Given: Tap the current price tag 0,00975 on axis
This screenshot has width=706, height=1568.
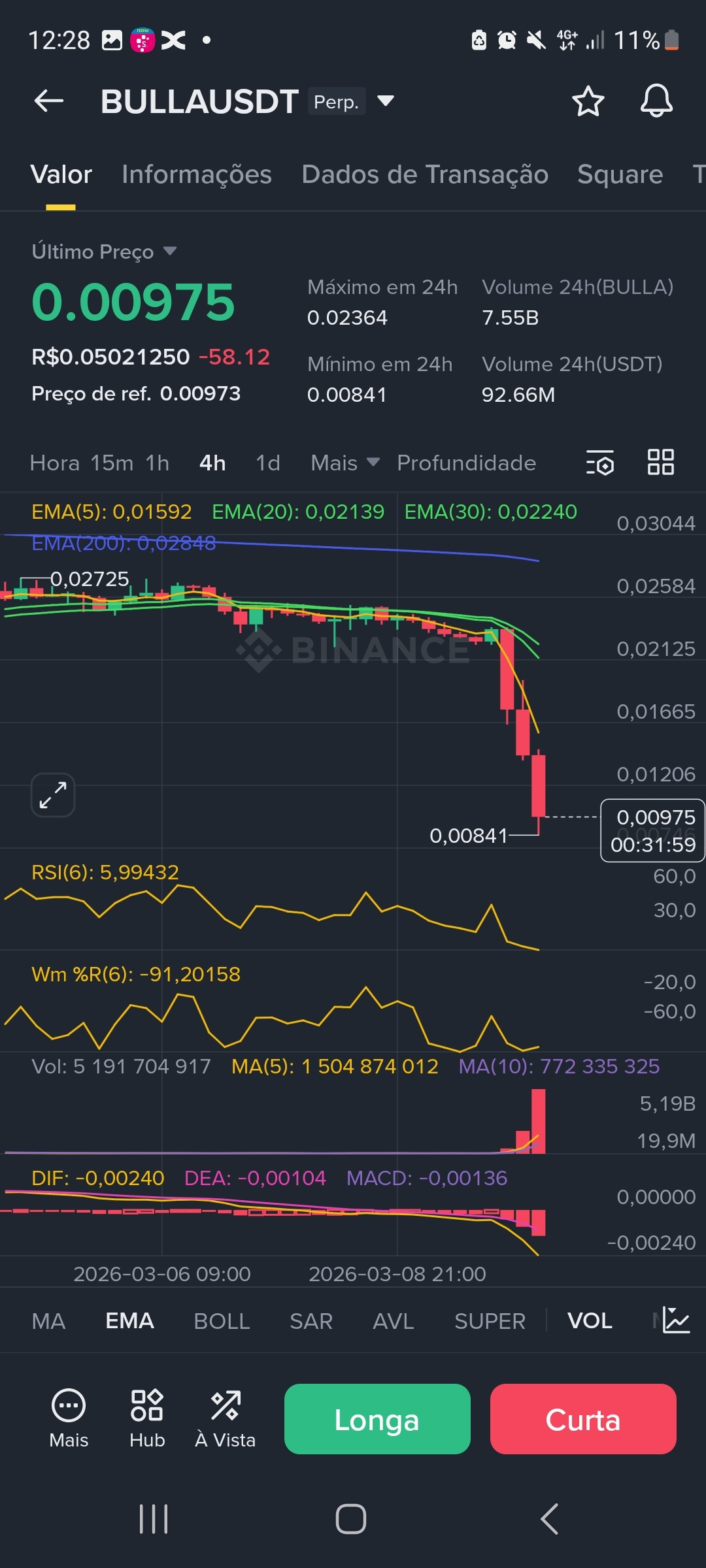Looking at the screenshot, I should 653,830.
